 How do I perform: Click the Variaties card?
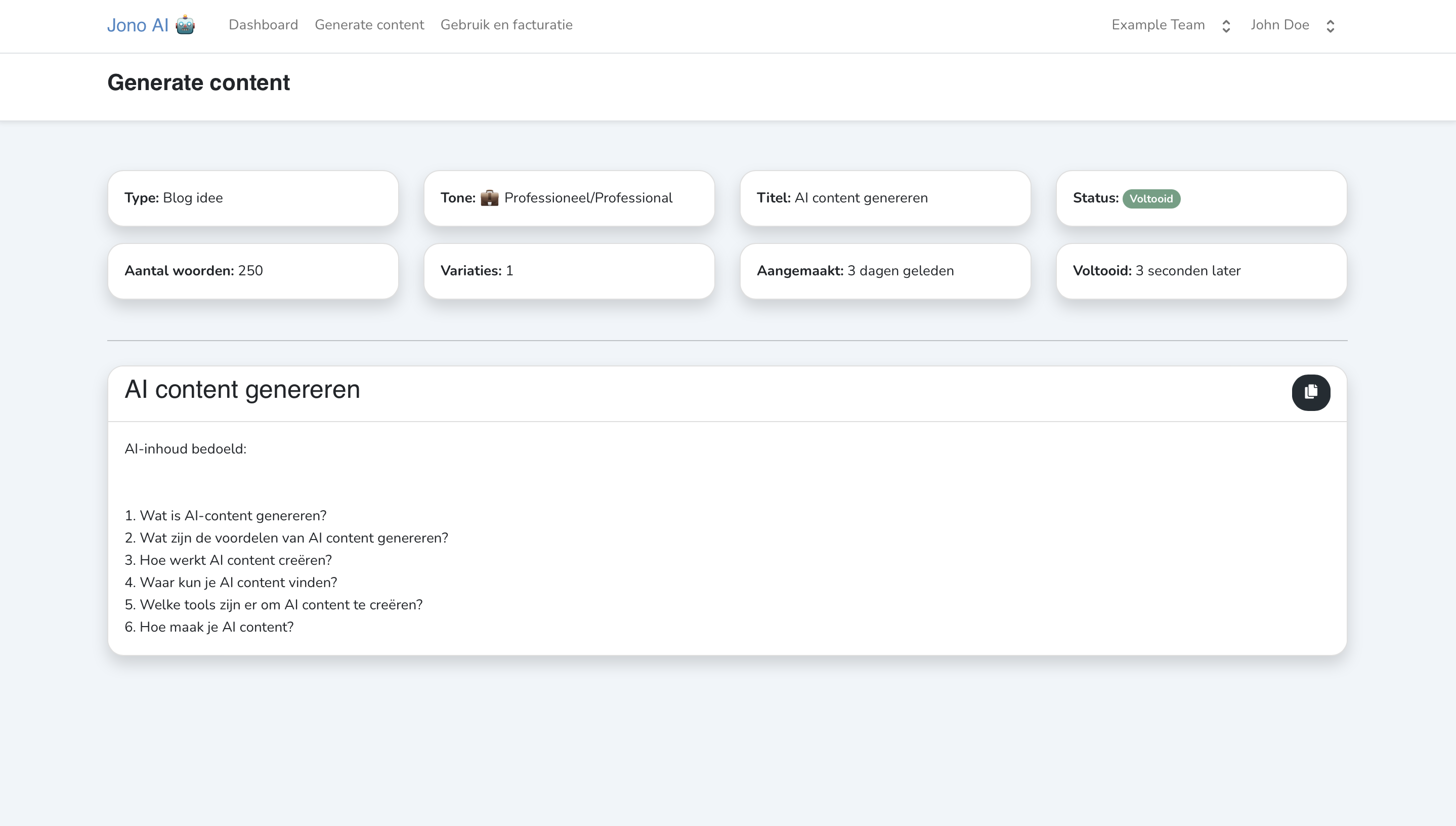(x=569, y=271)
